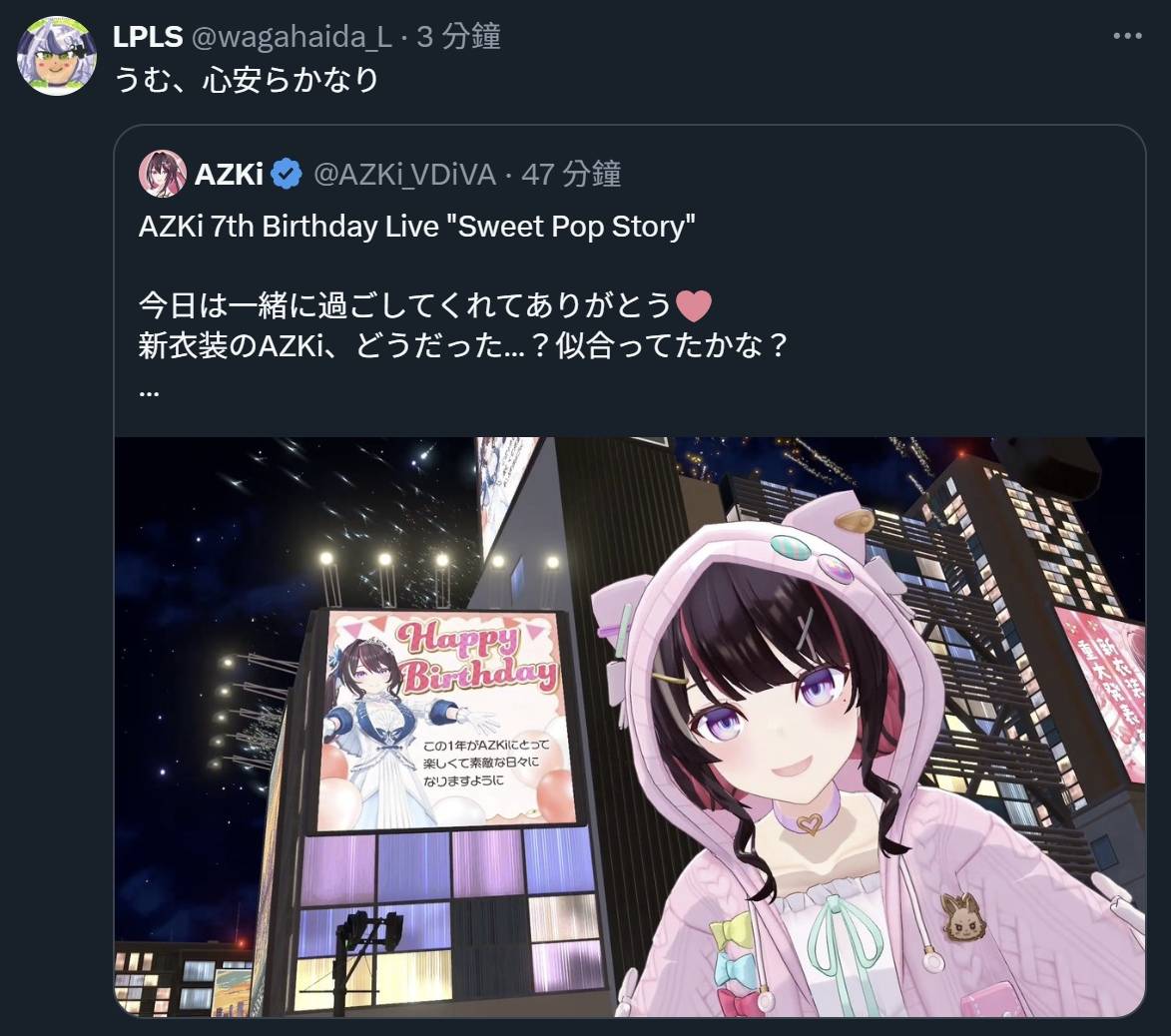Click the Happy Birthday billboard in the image
The height and width of the screenshot is (1036, 1171).
[444, 721]
